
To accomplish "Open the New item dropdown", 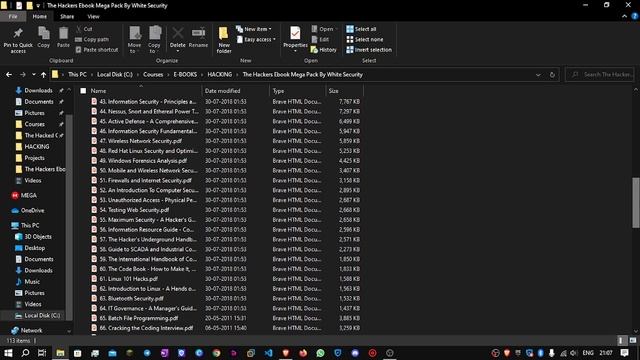I will pyautogui.click(x=254, y=29).
